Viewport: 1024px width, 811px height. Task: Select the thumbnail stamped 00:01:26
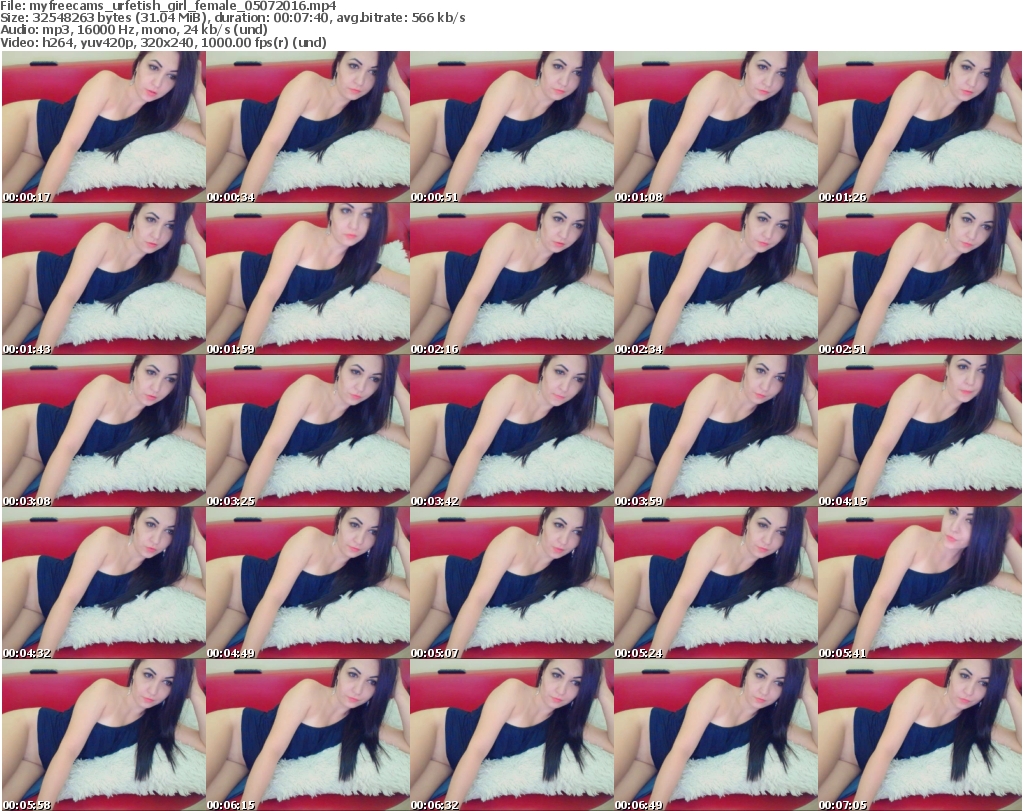pos(920,127)
